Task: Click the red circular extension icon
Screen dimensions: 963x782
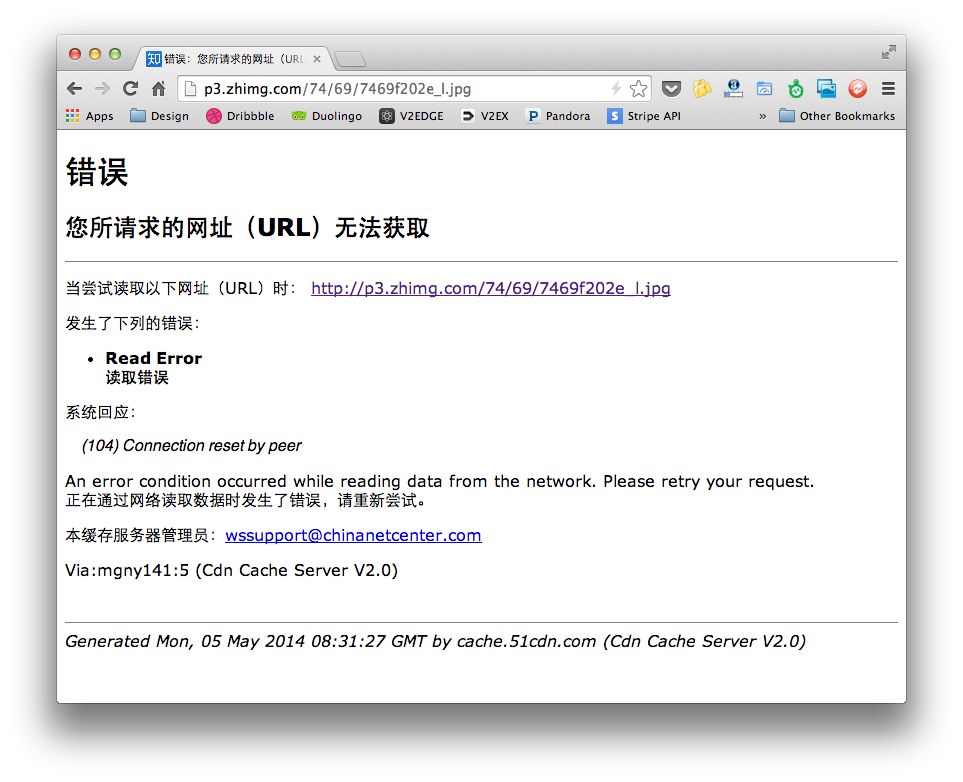Action: tap(857, 89)
